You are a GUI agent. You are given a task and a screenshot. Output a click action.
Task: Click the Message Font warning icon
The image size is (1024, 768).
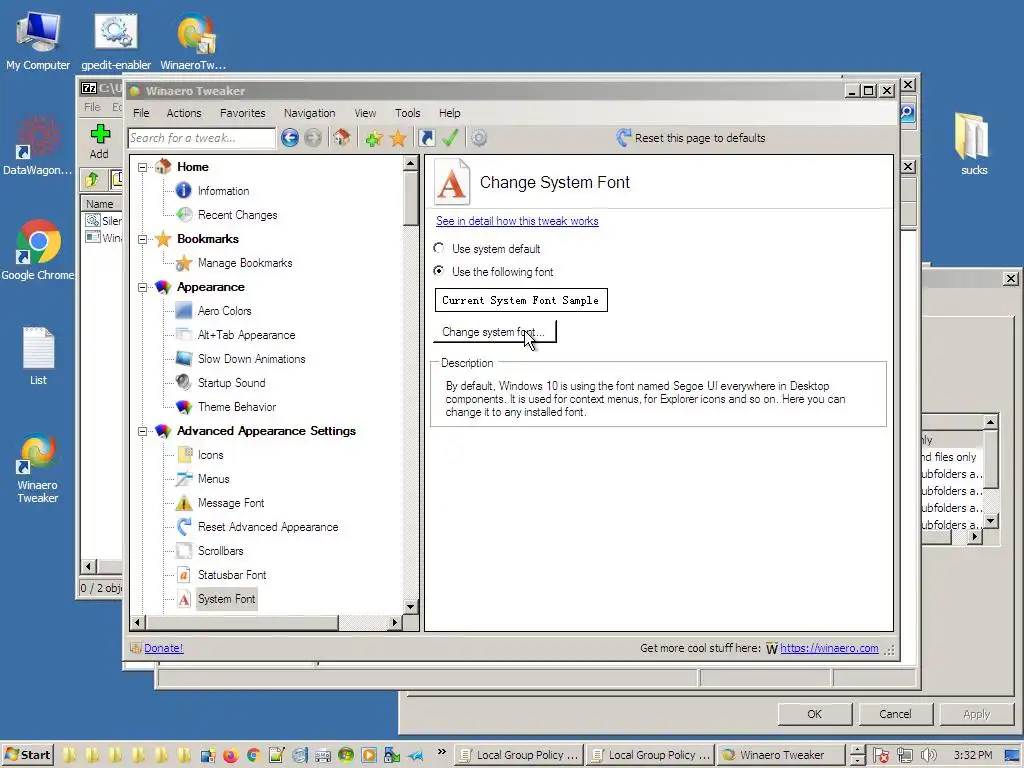(x=184, y=503)
